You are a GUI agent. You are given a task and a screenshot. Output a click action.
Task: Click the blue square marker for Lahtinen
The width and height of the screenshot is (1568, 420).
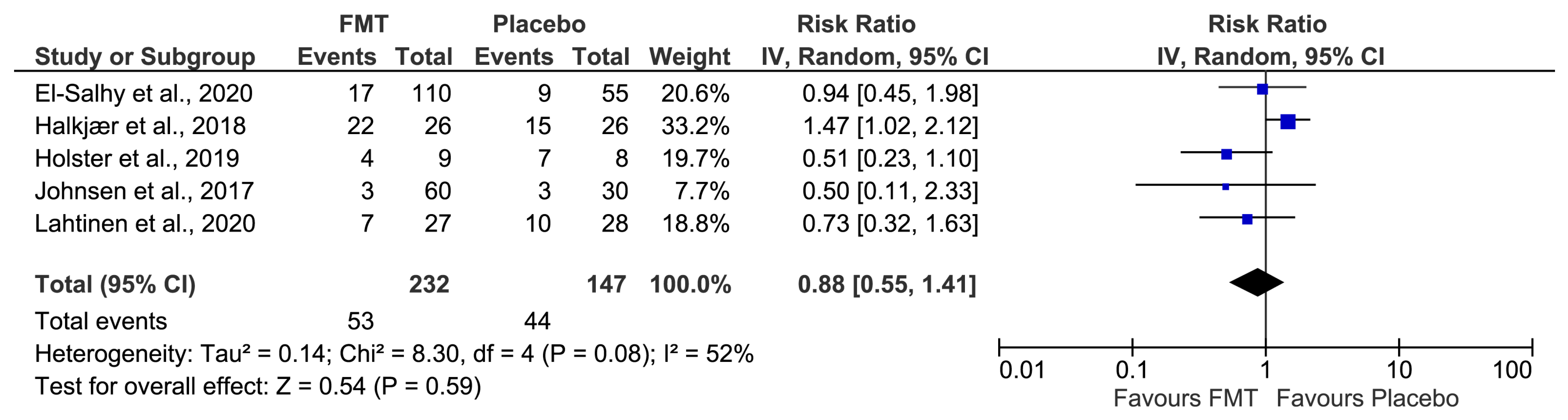click(x=1247, y=220)
